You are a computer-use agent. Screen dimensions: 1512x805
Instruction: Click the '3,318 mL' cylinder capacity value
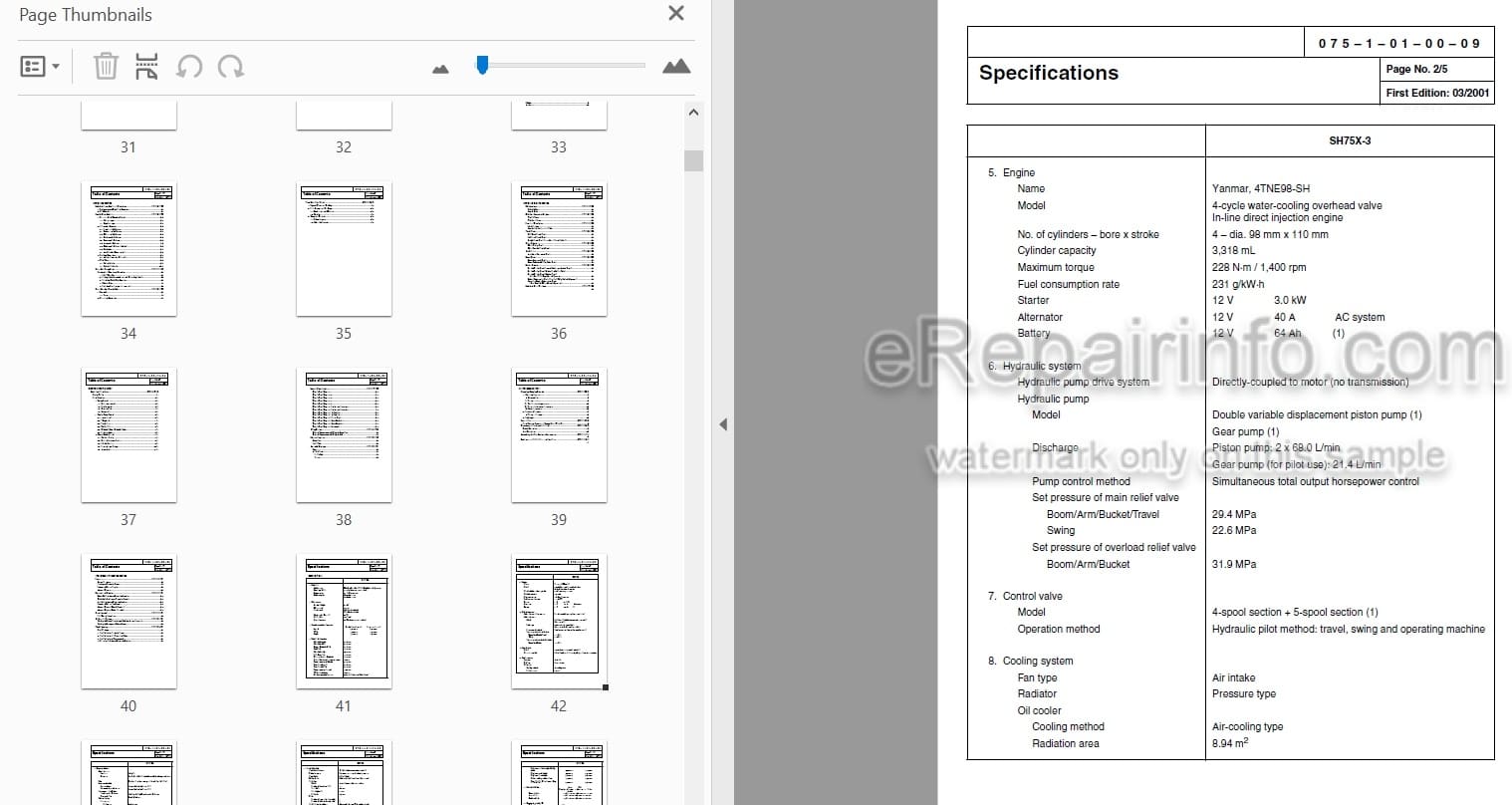click(x=1234, y=251)
